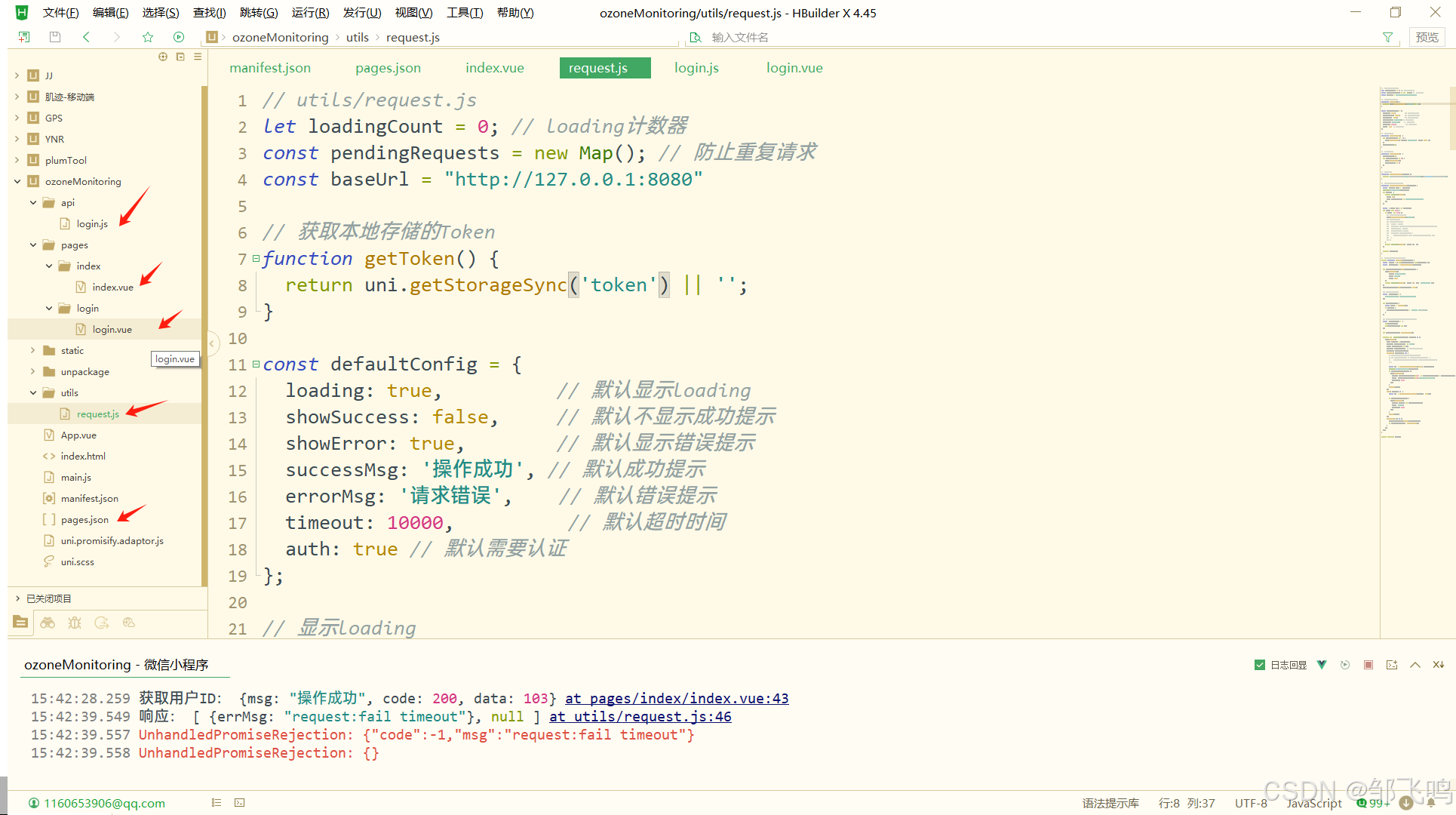
Task: Click the 输入文件名 file search field
Action: tap(1041, 37)
